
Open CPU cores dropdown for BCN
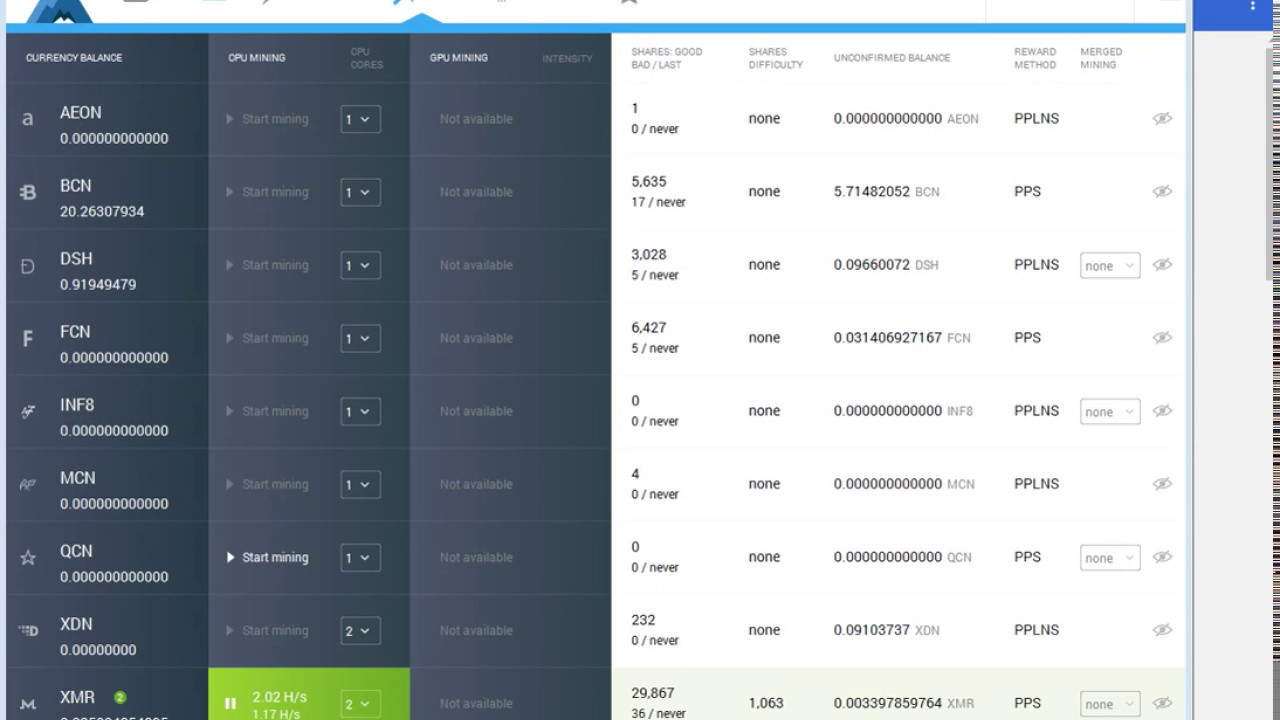[x=360, y=192]
